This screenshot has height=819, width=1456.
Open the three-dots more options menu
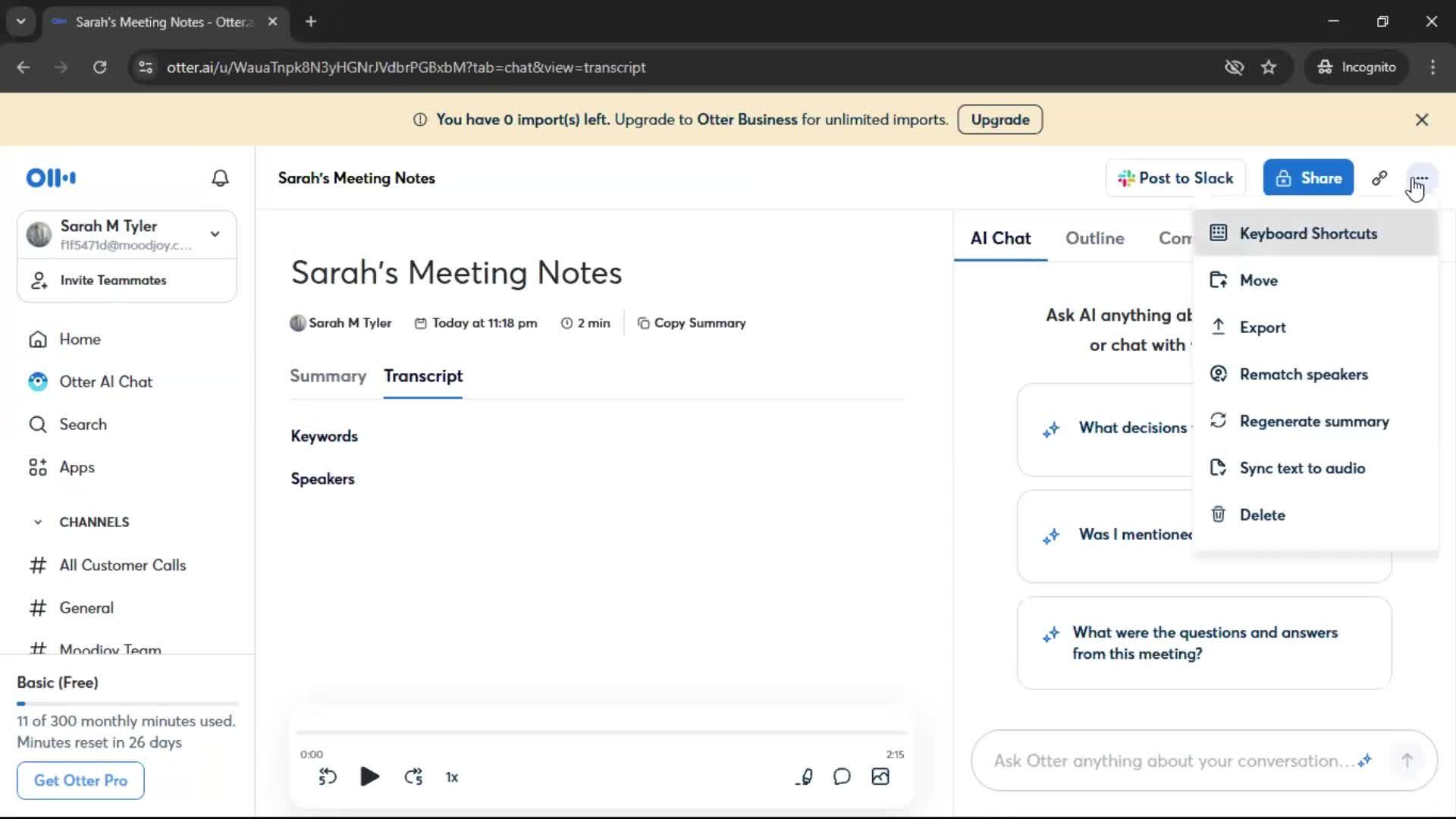tap(1420, 178)
